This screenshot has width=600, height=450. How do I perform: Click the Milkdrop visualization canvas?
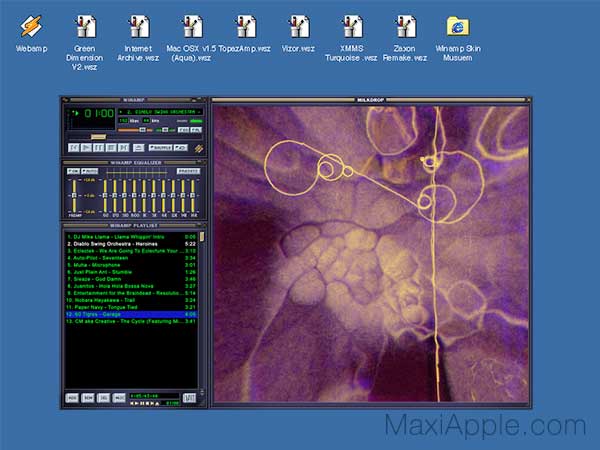(x=371, y=254)
